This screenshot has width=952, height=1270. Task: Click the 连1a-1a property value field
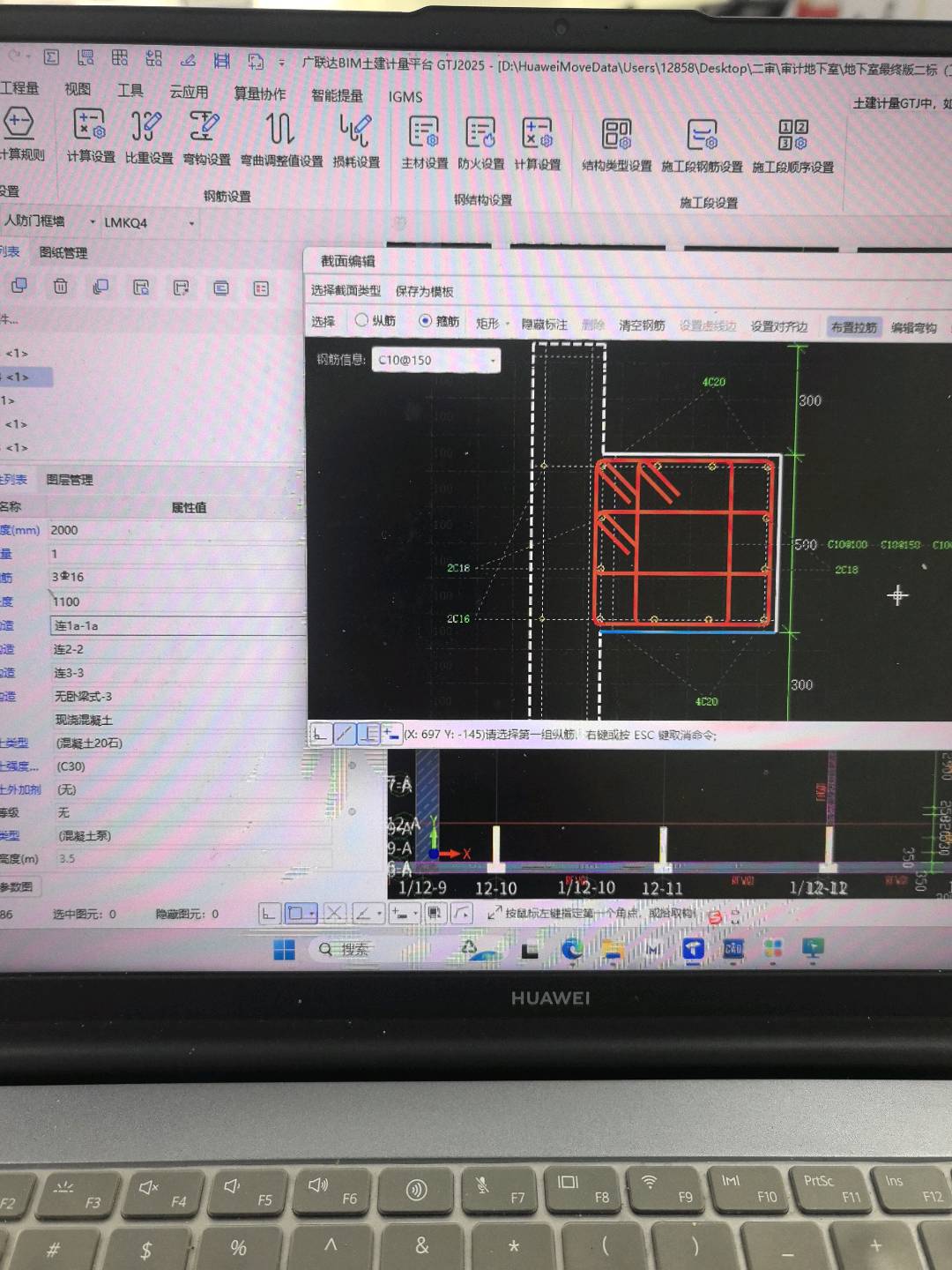pos(177,625)
